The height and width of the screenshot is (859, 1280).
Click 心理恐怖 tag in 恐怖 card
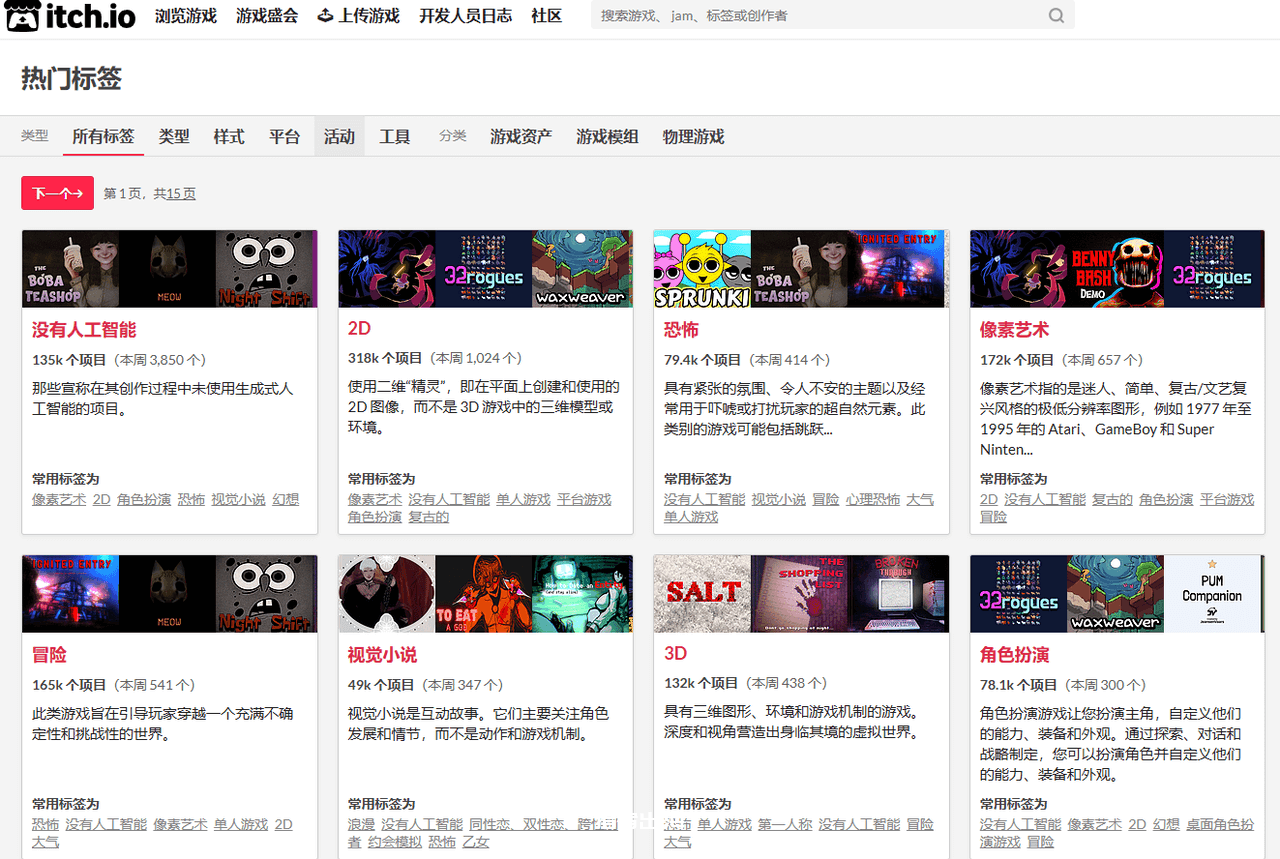873,499
